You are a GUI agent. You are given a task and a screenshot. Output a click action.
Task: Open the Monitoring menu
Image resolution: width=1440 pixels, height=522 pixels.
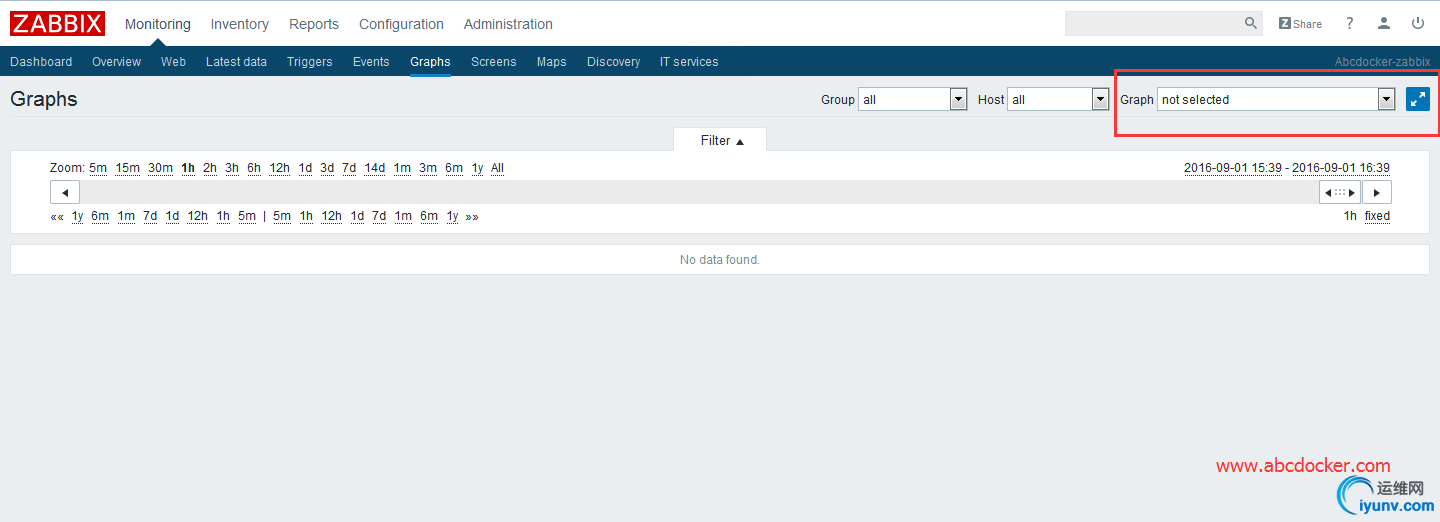click(x=158, y=24)
